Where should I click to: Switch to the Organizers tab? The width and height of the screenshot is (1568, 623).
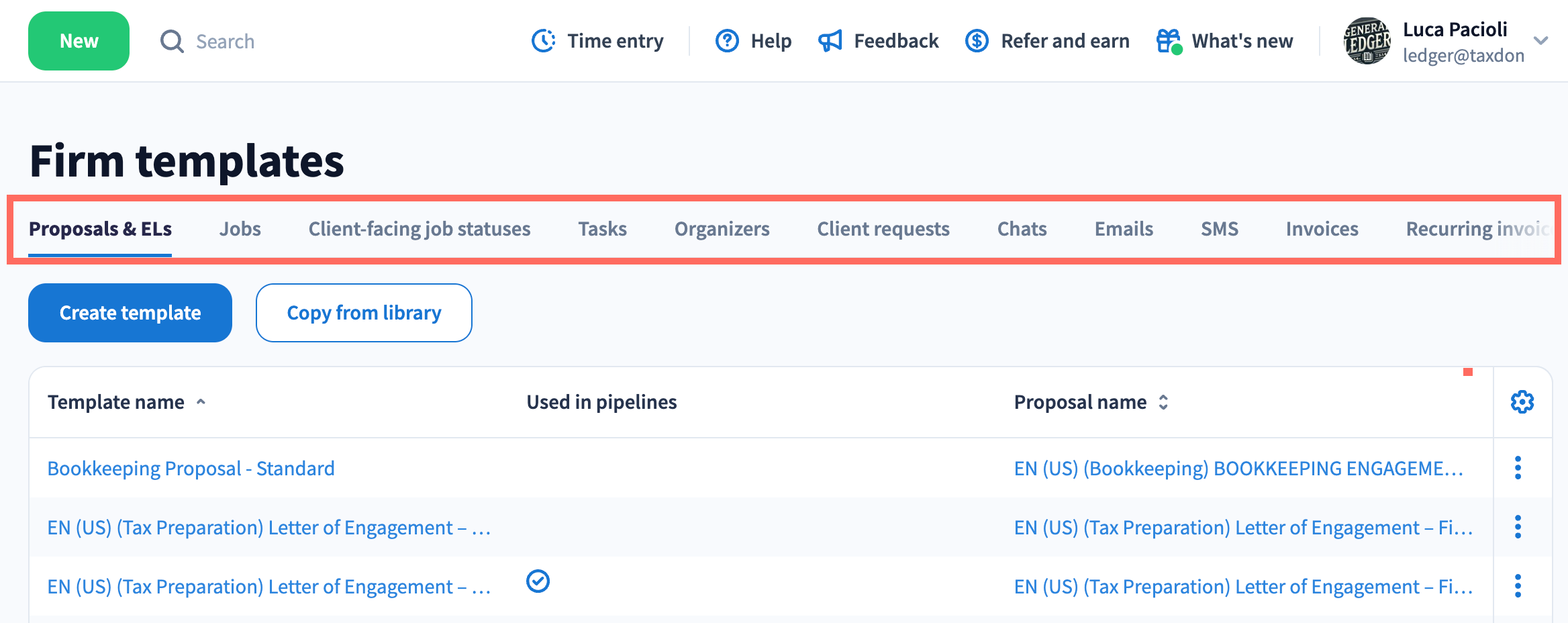point(722,229)
